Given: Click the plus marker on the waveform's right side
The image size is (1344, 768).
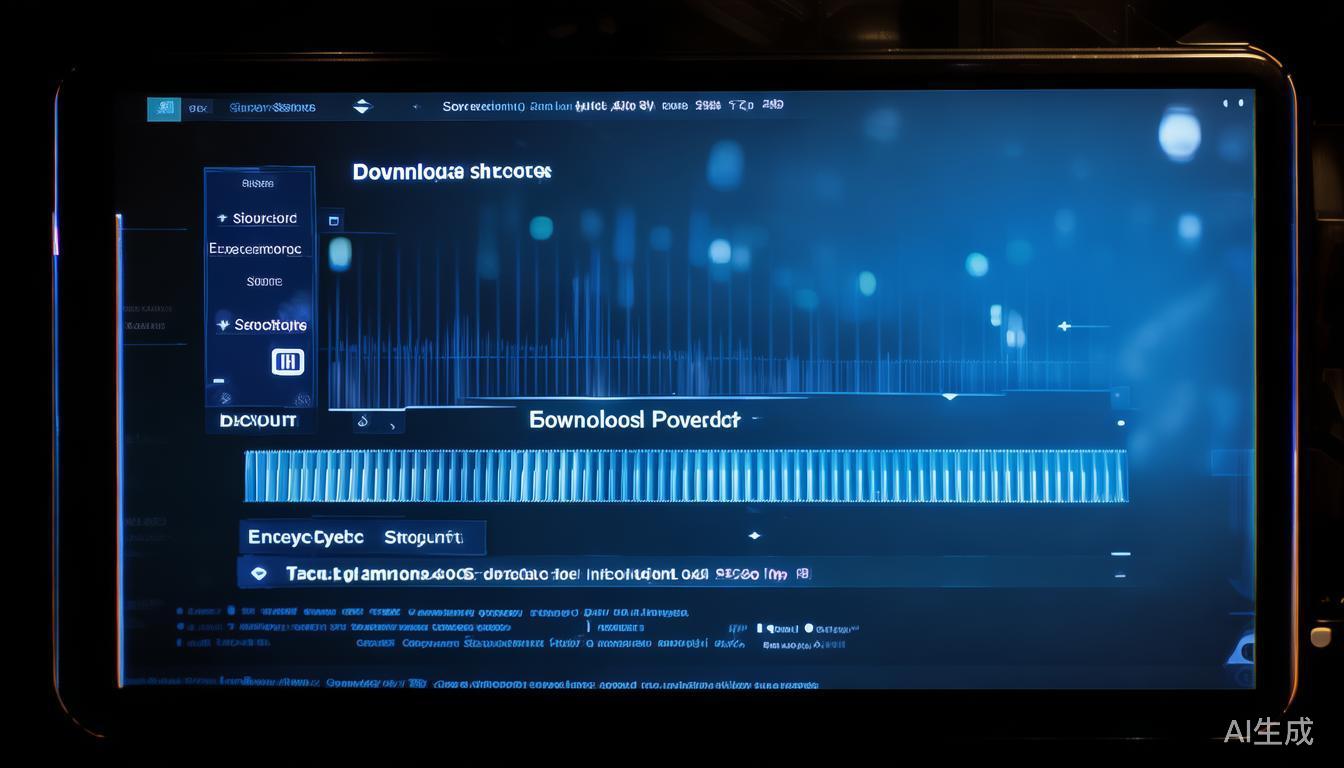Looking at the screenshot, I should click(1064, 326).
